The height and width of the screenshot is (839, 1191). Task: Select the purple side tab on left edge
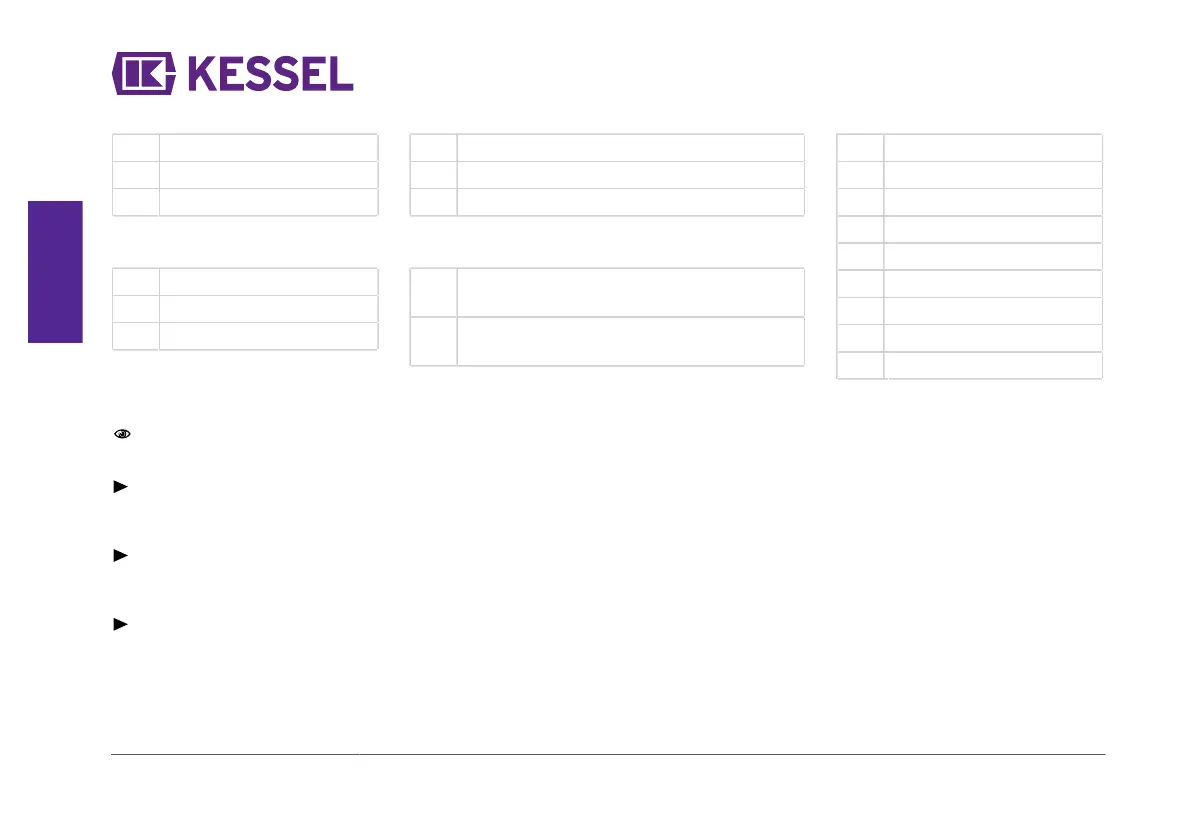tap(55, 272)
